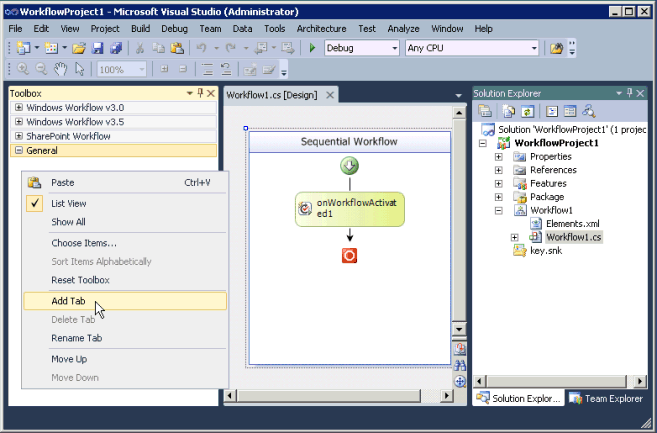This screenshot has height=433, width=657.
Task: Expand the SharePoint Workflow toolbox group
Action: (x=19, y=136)
